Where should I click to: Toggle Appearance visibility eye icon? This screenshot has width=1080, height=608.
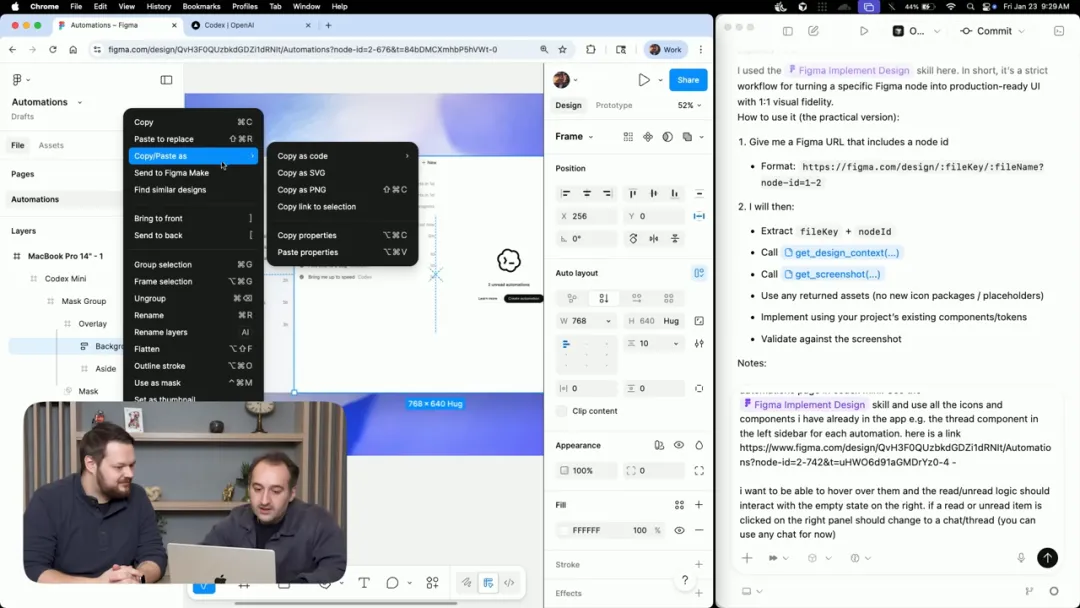pyautogui.click(x=678, y=445)
